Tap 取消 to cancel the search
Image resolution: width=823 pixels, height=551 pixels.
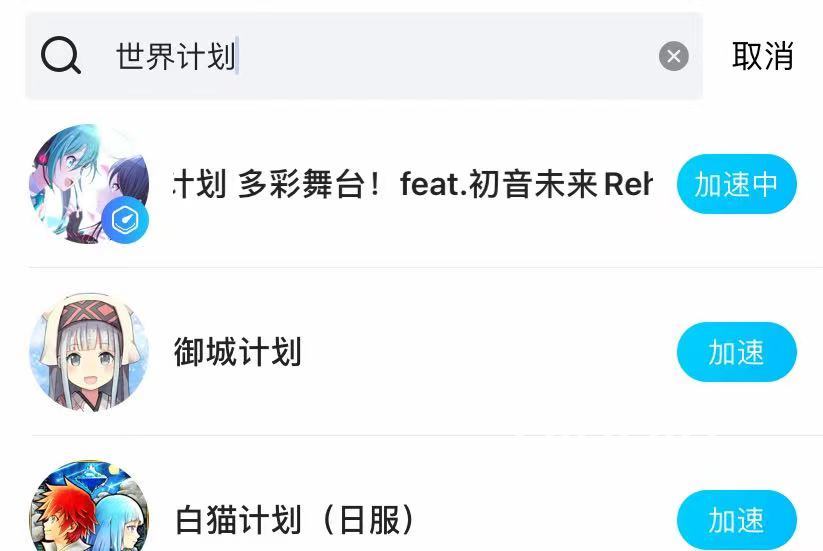click(x=762, y=56)
